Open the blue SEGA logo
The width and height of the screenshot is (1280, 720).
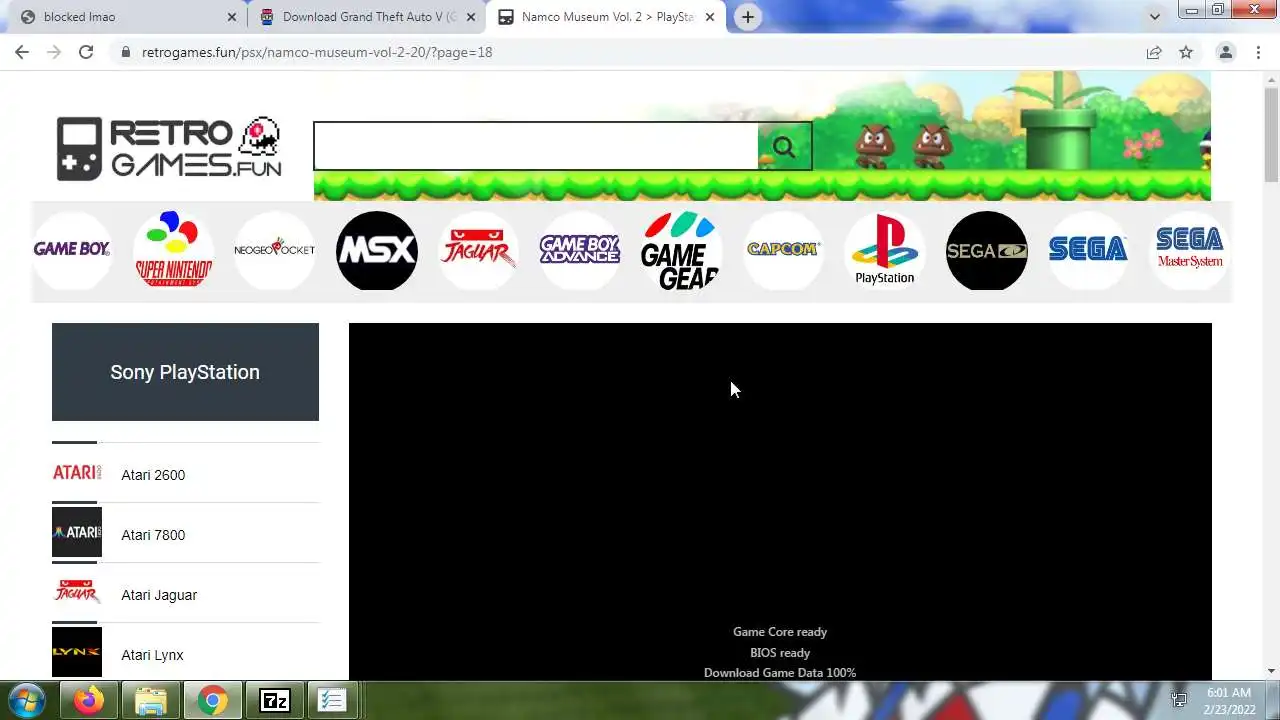1088,250
